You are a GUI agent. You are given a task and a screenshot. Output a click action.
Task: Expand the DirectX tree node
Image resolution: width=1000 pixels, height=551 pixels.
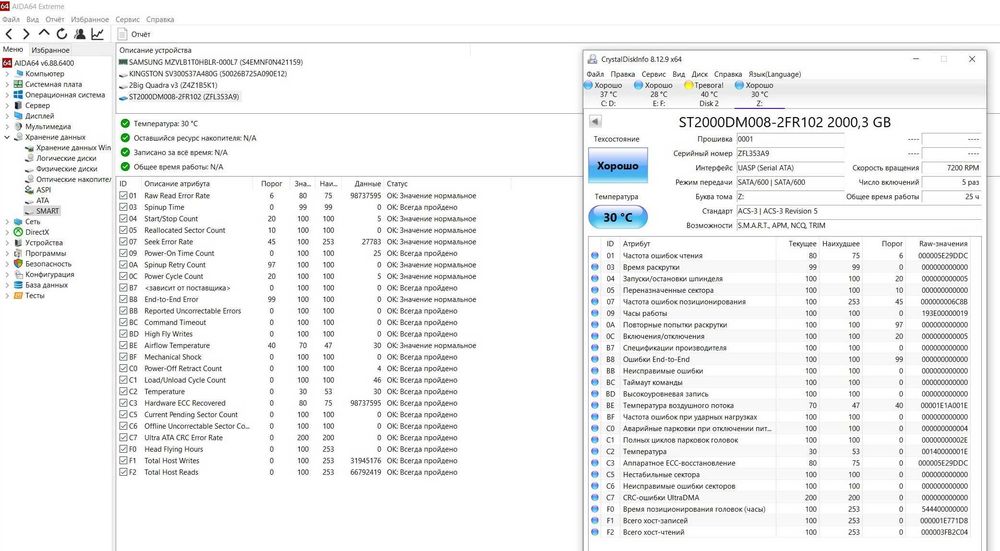[7, 232]
